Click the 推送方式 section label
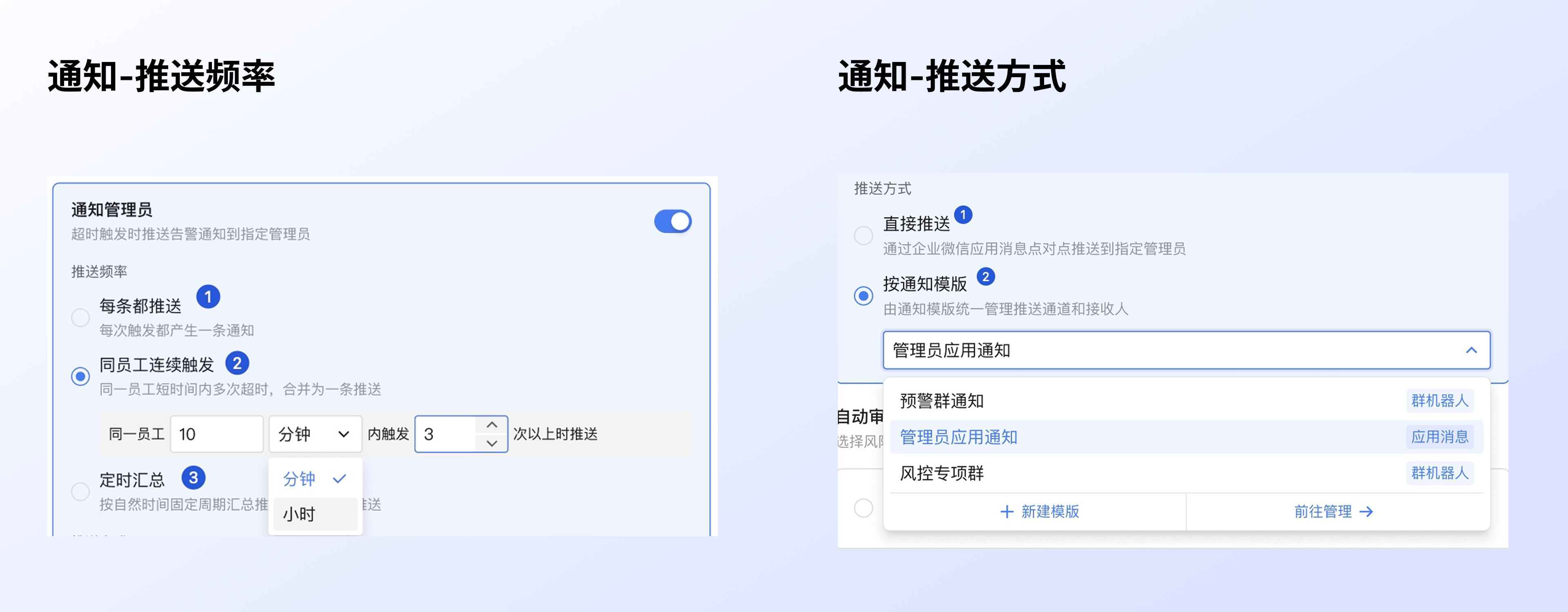Image resolution: width=1568 pixels, height=612 pixels. tap(882, 188)
